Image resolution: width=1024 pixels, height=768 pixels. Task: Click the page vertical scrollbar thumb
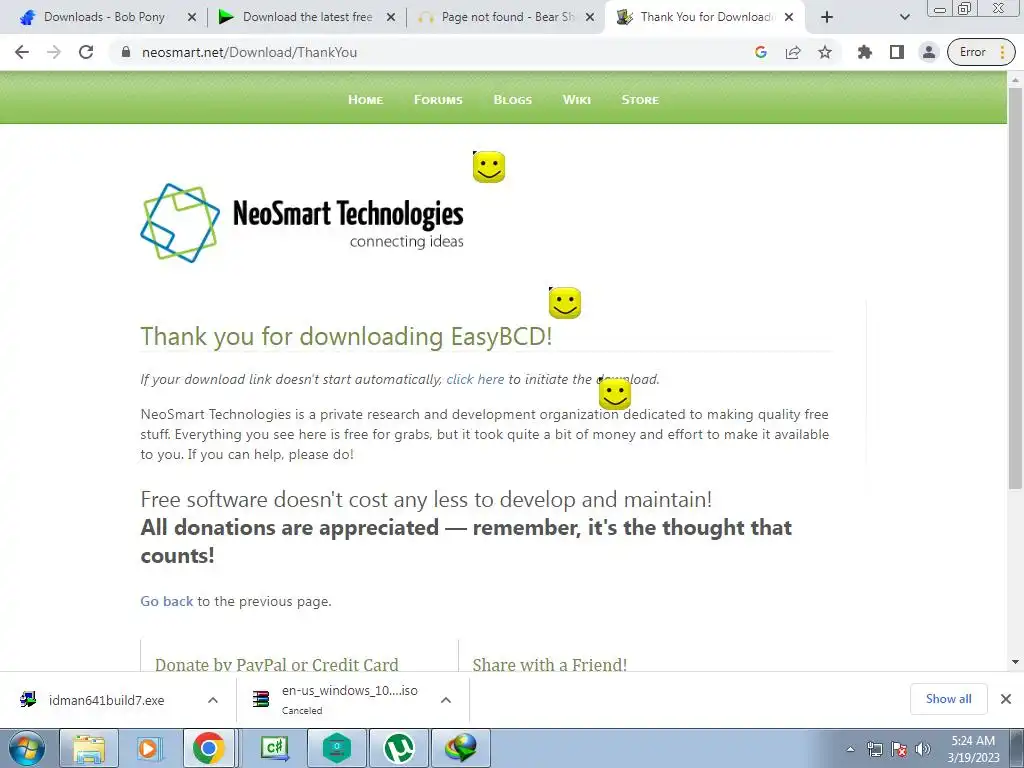coord(1015,287)
